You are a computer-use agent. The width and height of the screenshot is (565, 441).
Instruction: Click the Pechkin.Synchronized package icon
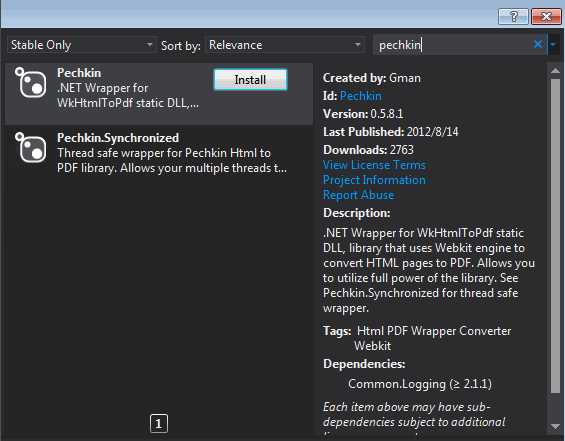[x=31, y=147]
